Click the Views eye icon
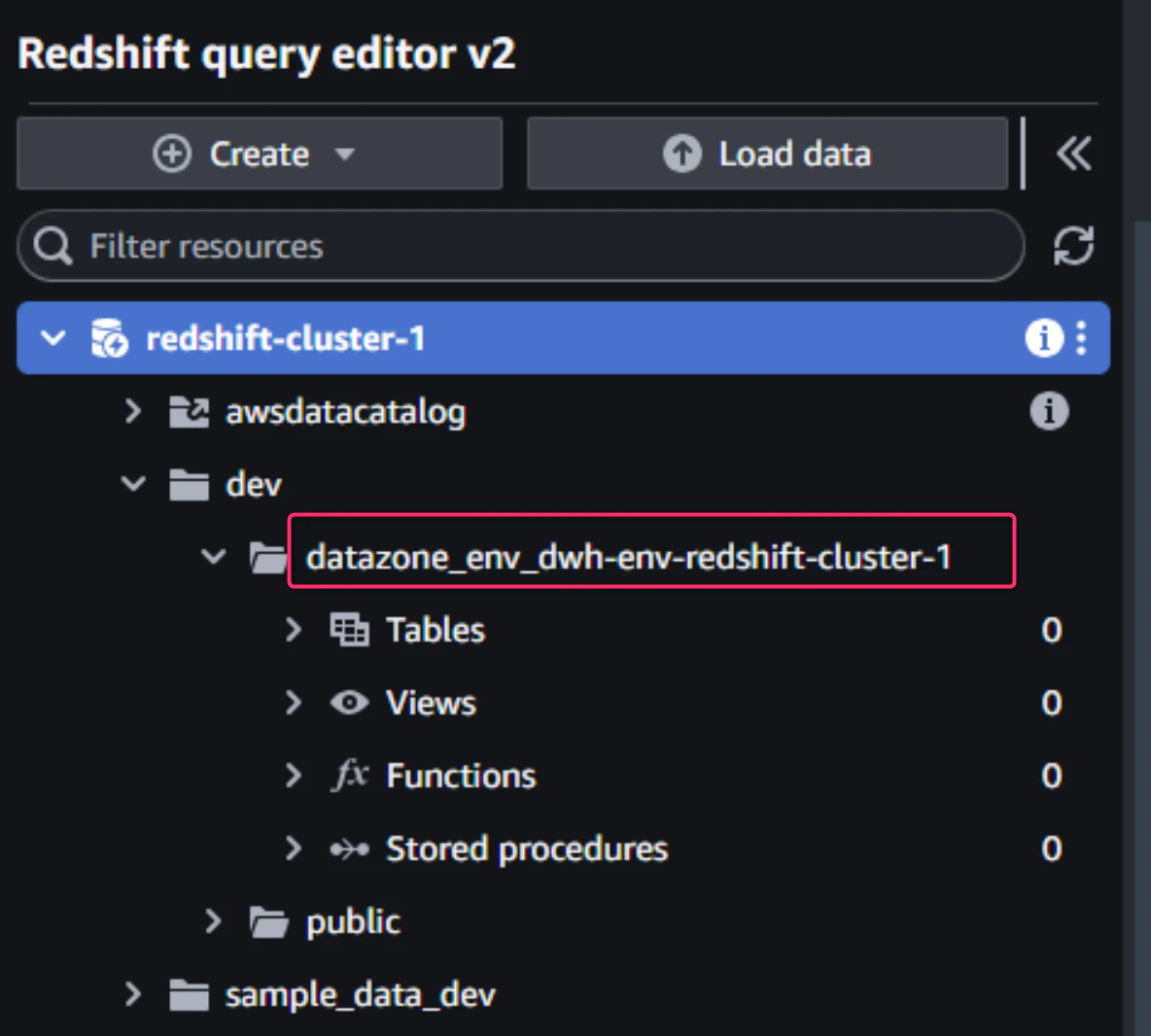This screenshot has height=1036, width=1151. click(x=349, y=702)
